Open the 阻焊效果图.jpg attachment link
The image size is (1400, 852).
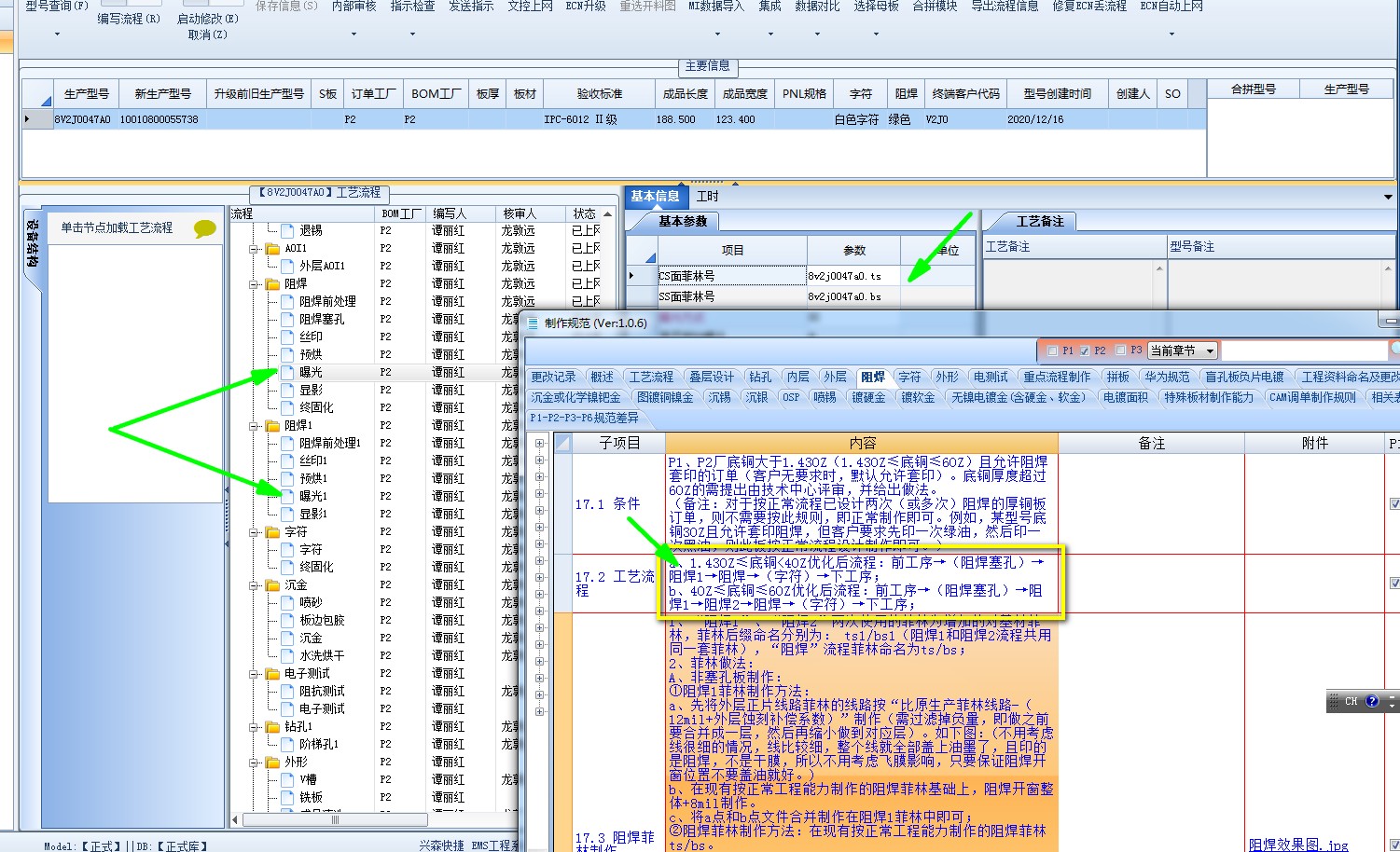(1298, 845)
